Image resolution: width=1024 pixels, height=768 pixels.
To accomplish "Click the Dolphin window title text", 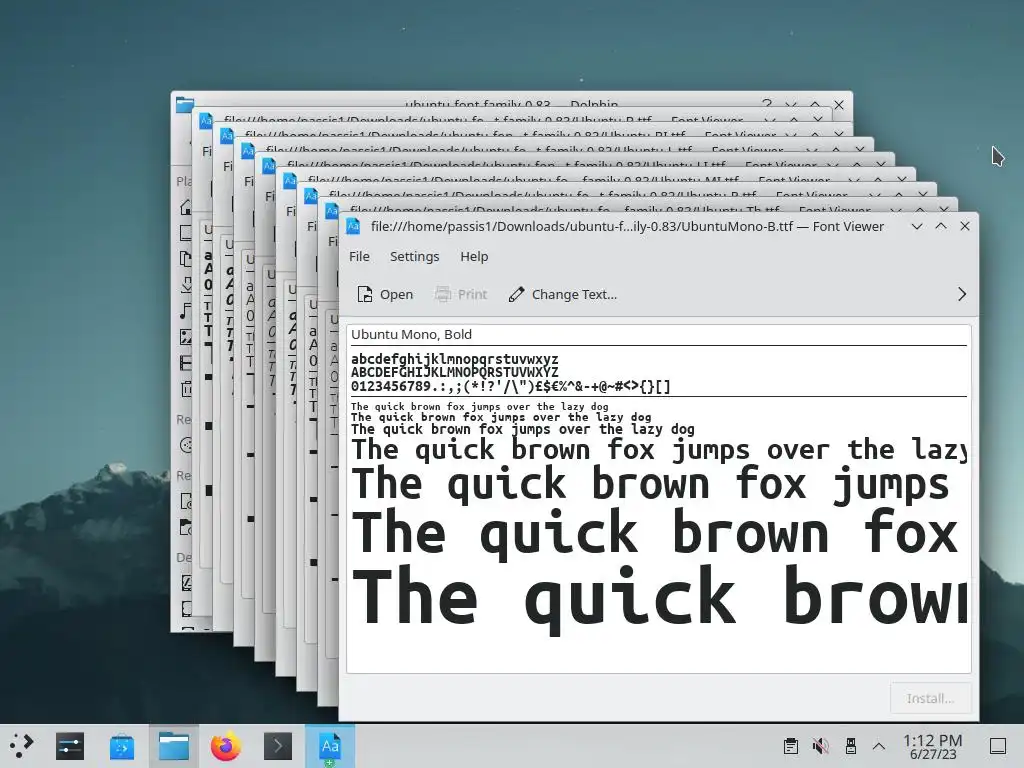I will [x=511, y=104].
